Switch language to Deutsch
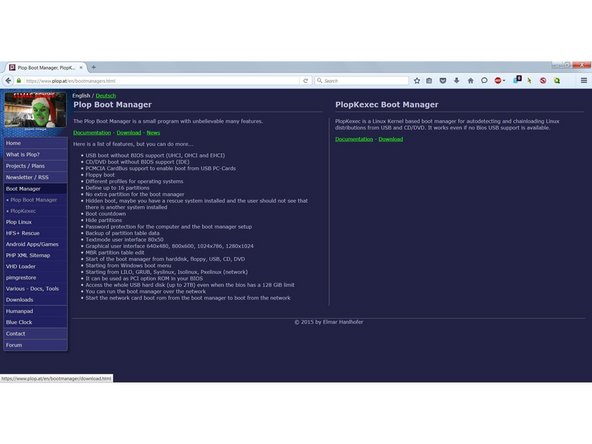 coord(106,96)
